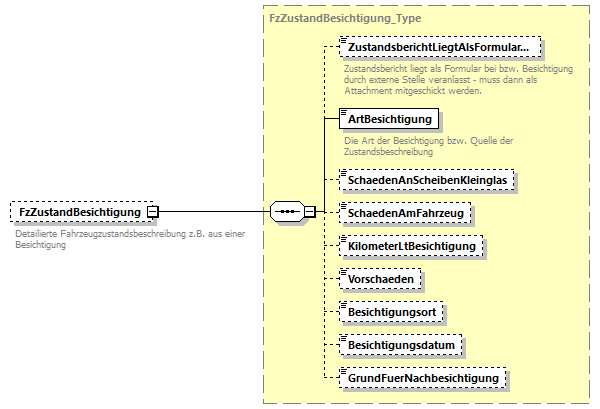The image size is (600, 409).
Task: Click the Besichtigungsdatum element box
Action: click(401, 345)
